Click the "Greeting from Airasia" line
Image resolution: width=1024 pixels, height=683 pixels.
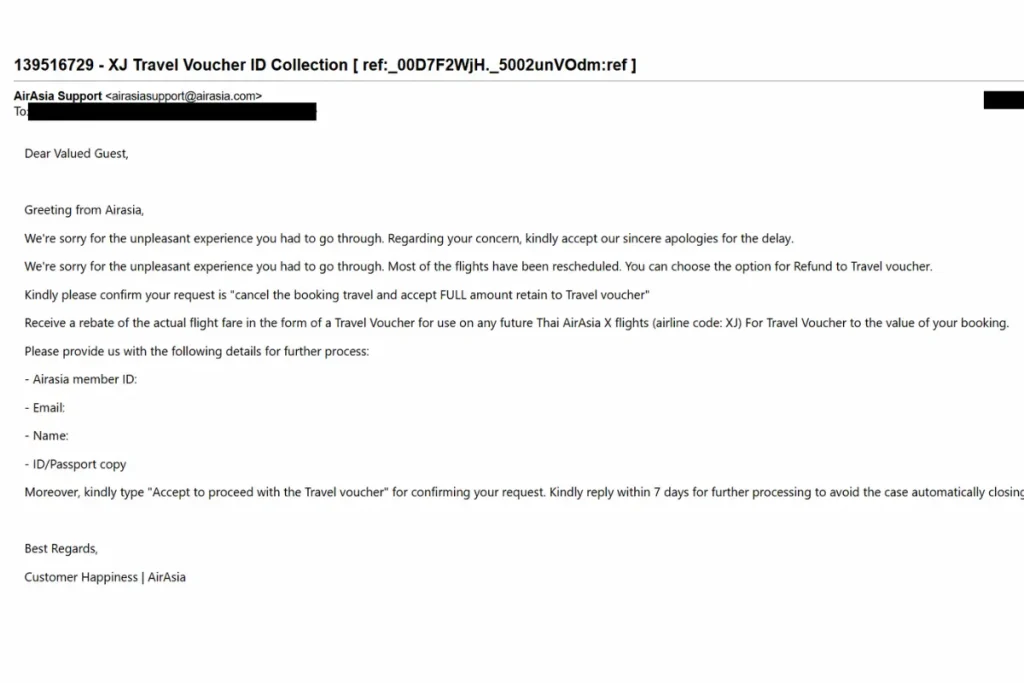[84, 210]
